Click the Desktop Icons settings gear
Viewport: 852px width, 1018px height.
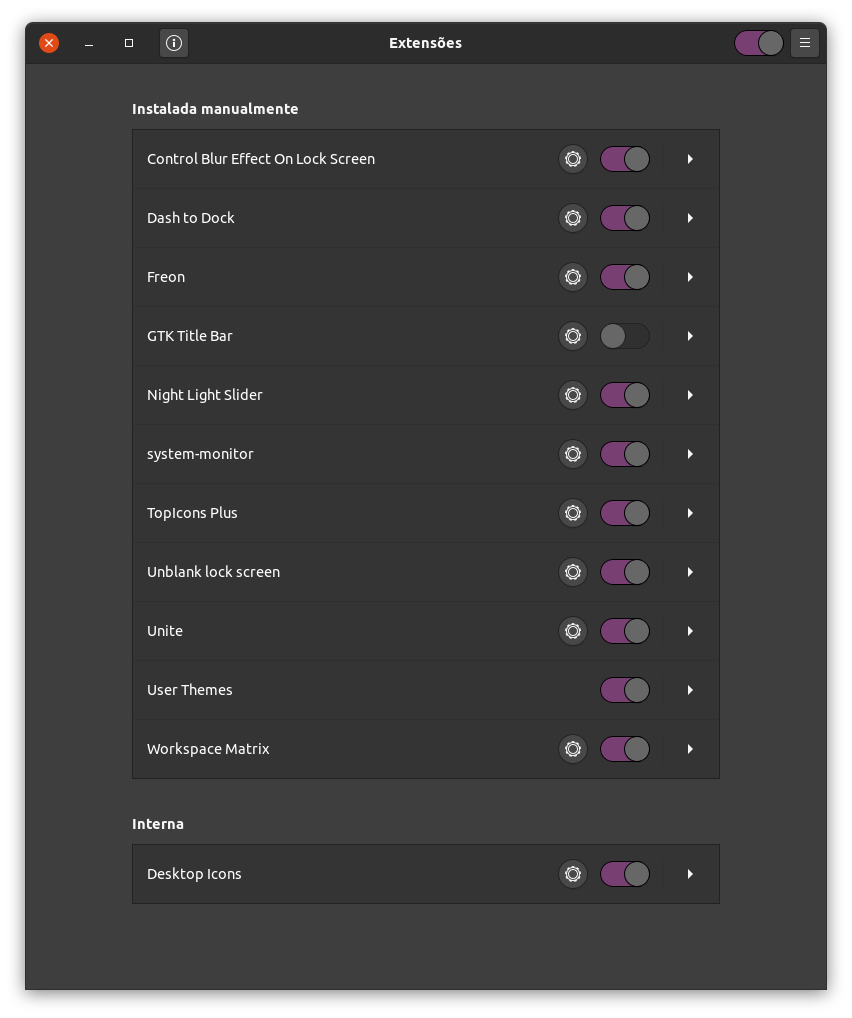pos(573,874)
